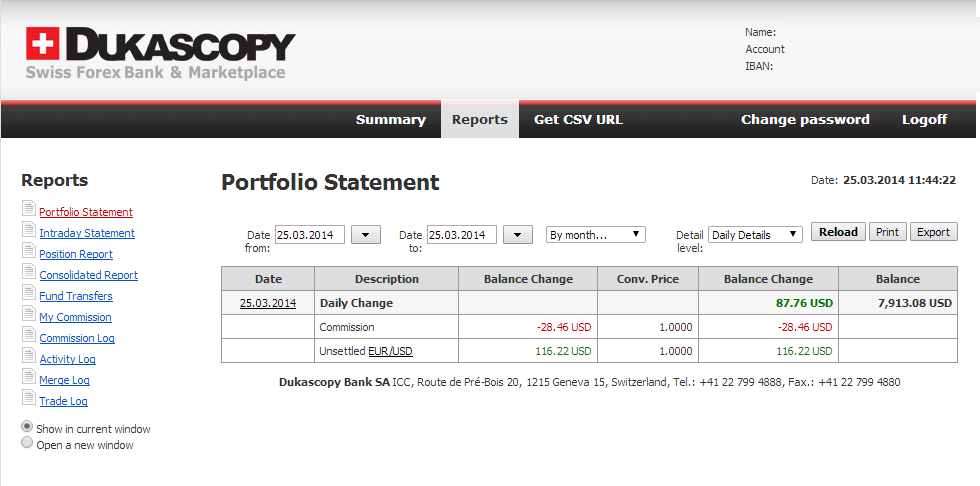This screenshot has height=486, width=980.
Task: Open the Date from calendar dropdown
Action: (x=366, y=235)
